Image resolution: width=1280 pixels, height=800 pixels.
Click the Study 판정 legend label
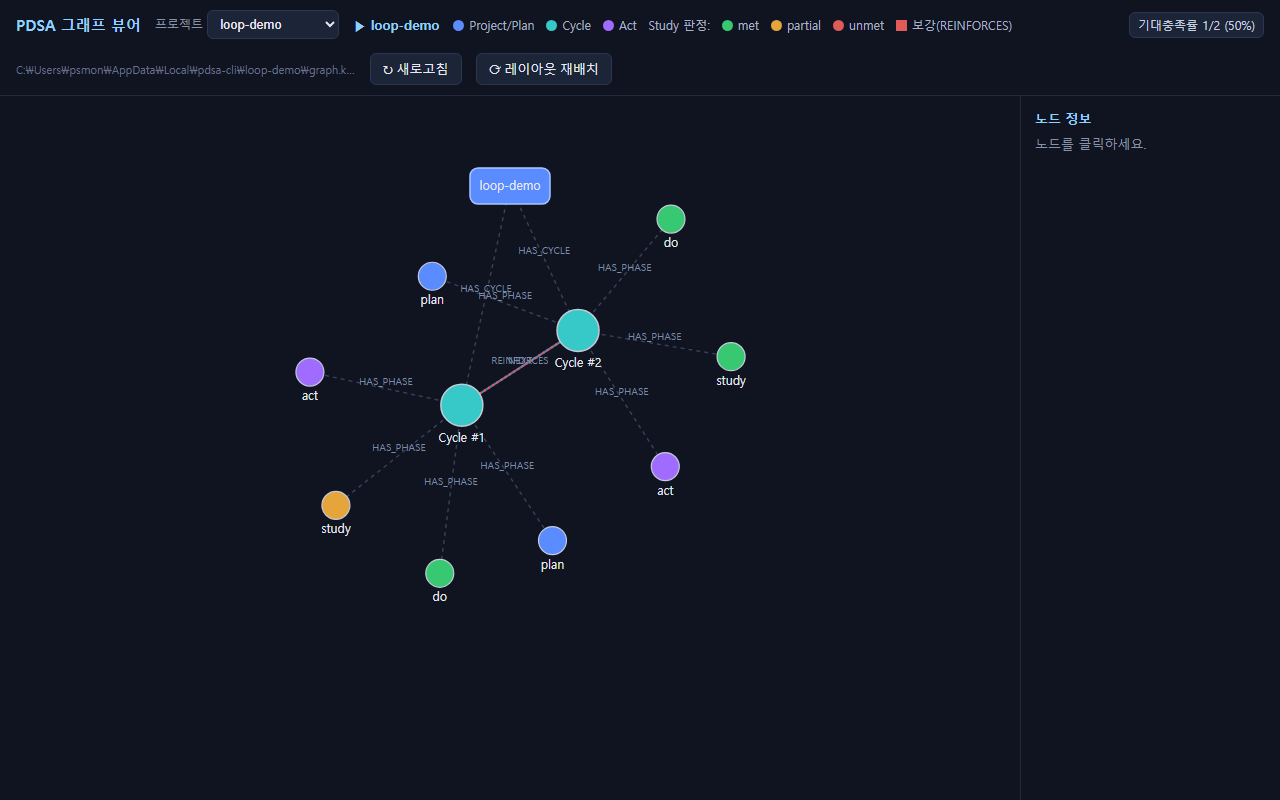679,25
